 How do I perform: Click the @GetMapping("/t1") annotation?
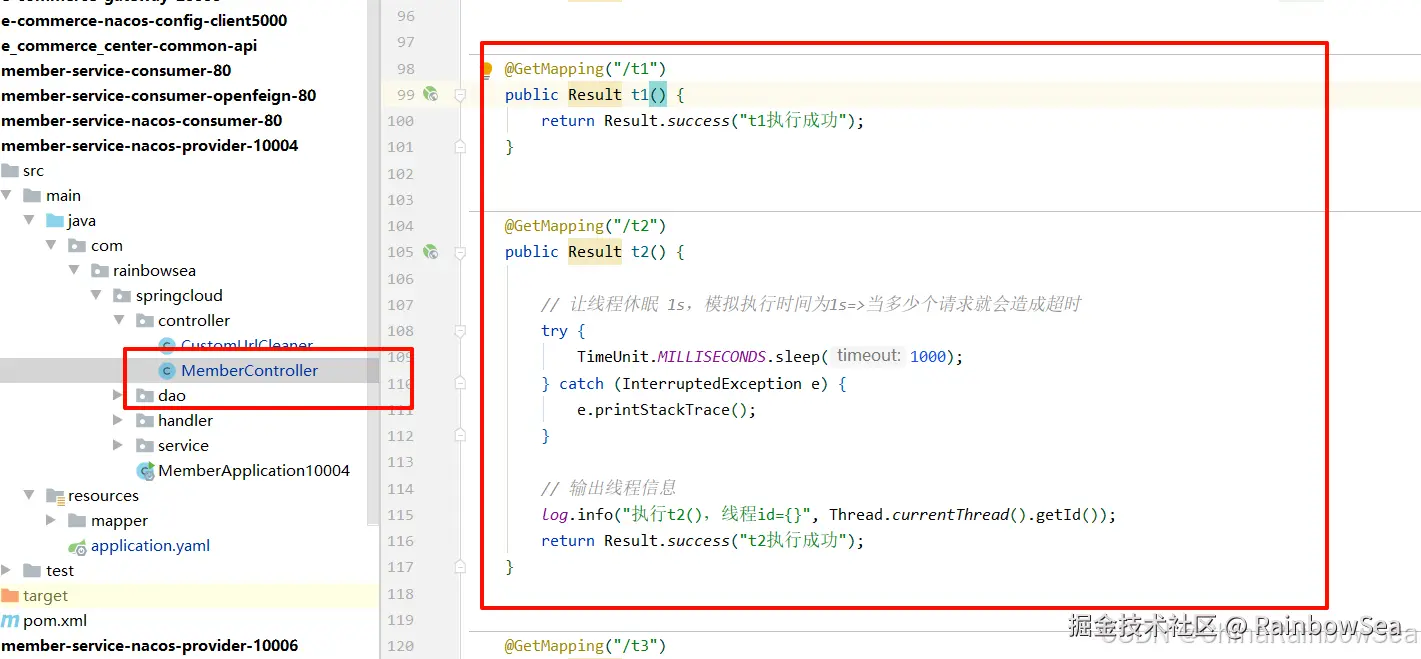(x=585, y=69)
